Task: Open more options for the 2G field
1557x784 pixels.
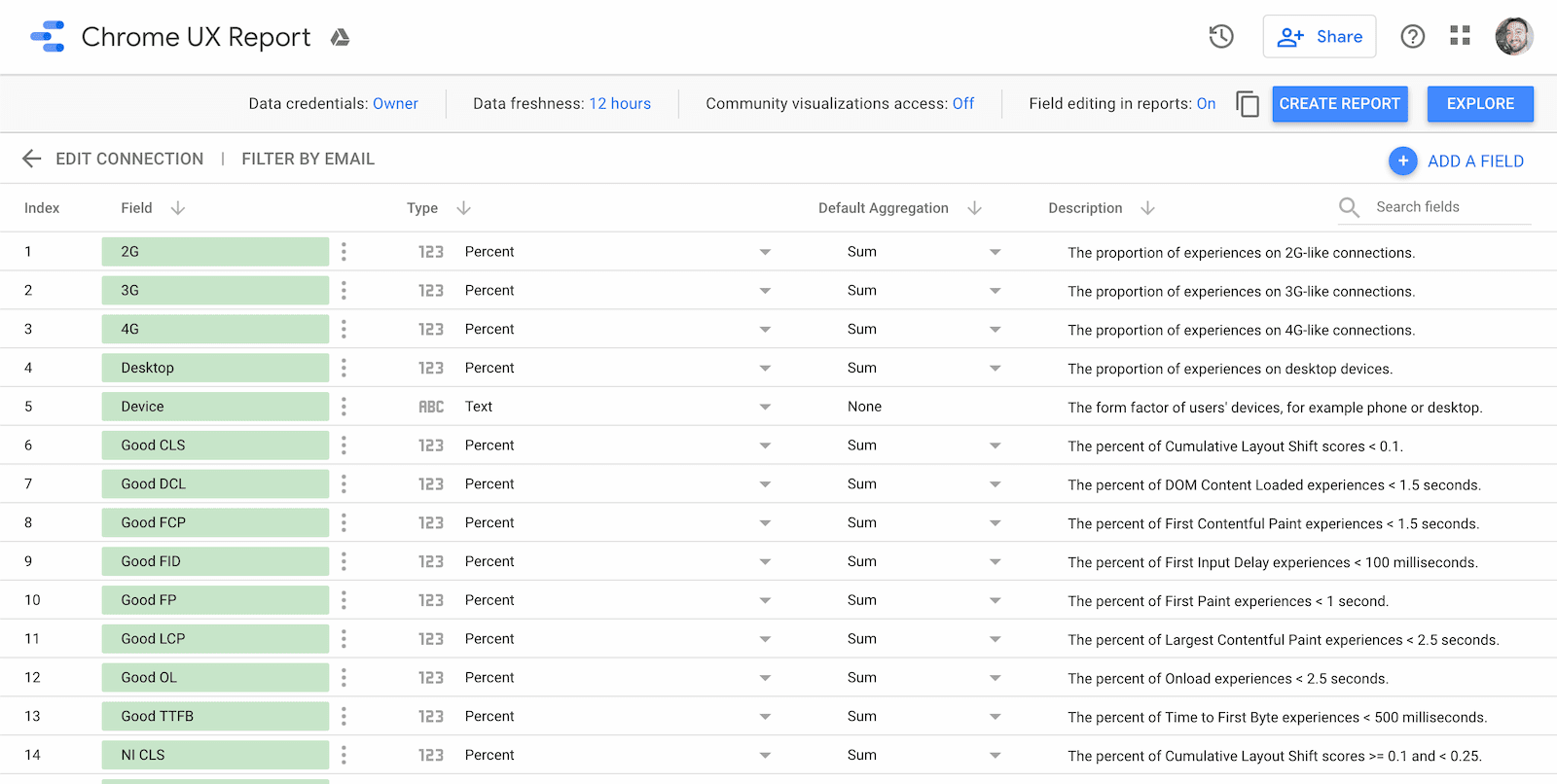Action: (344, 252)
